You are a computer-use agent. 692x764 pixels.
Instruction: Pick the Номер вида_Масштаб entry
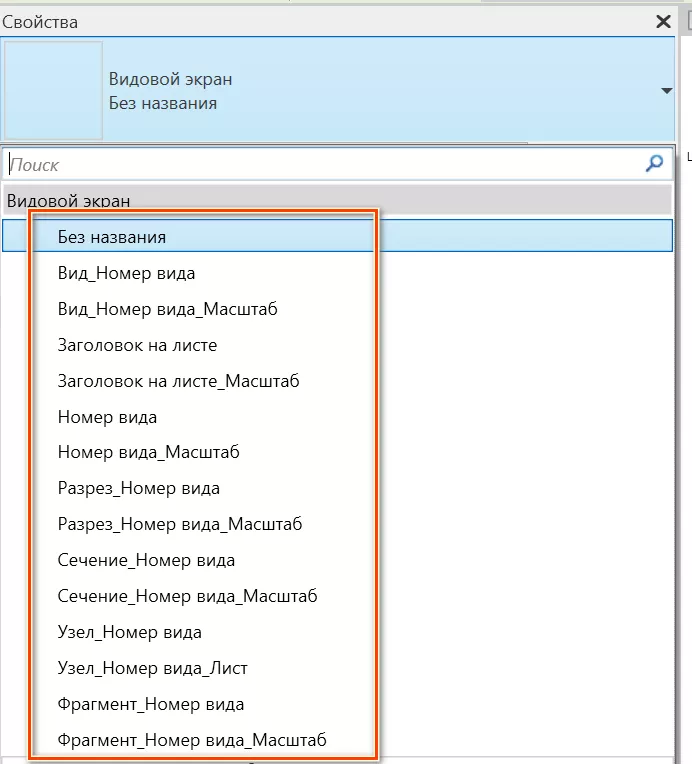click(148, 453)
